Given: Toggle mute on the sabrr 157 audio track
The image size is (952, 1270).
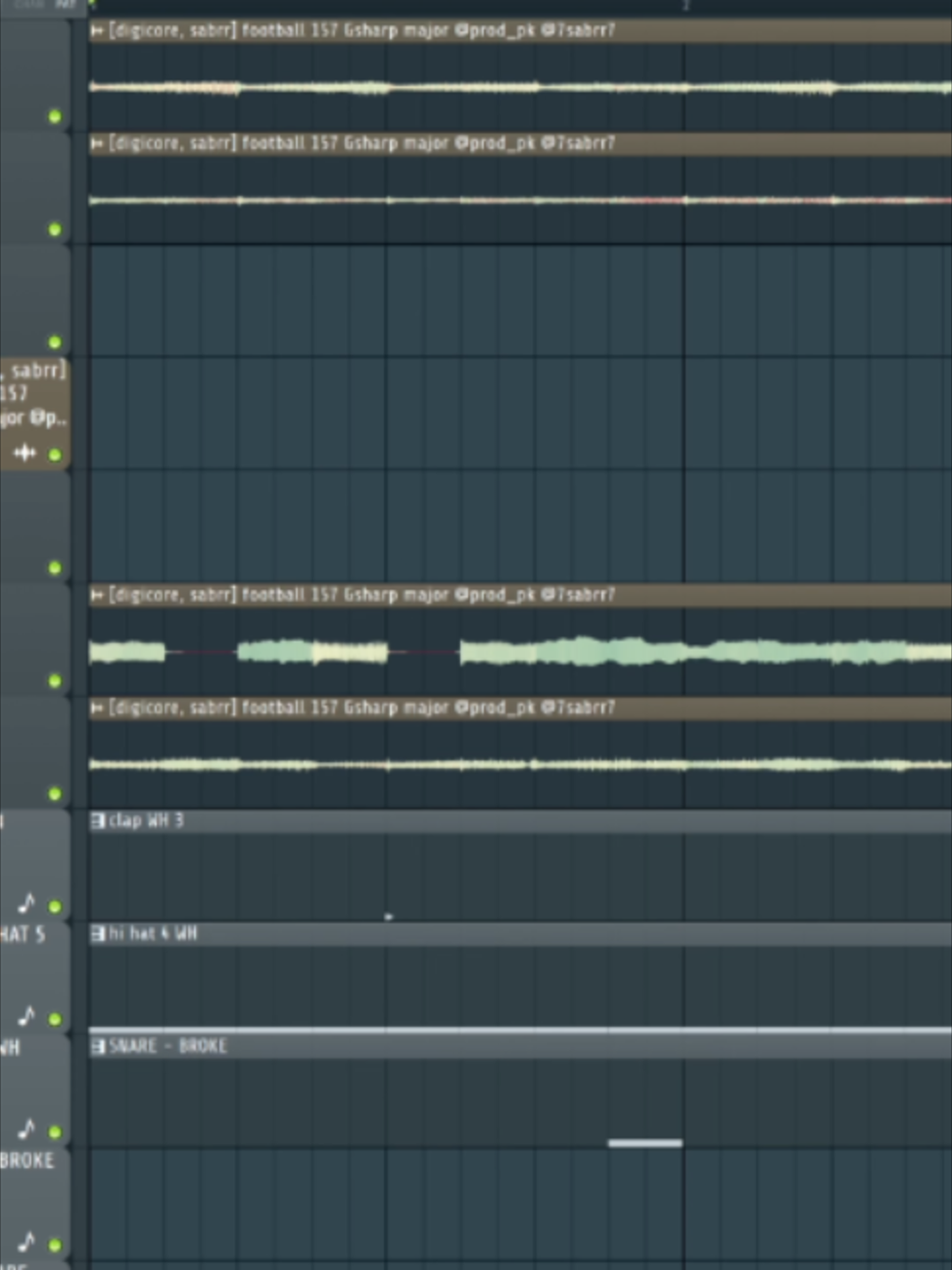Looking at the screenshot, I should tap(55, 455).
